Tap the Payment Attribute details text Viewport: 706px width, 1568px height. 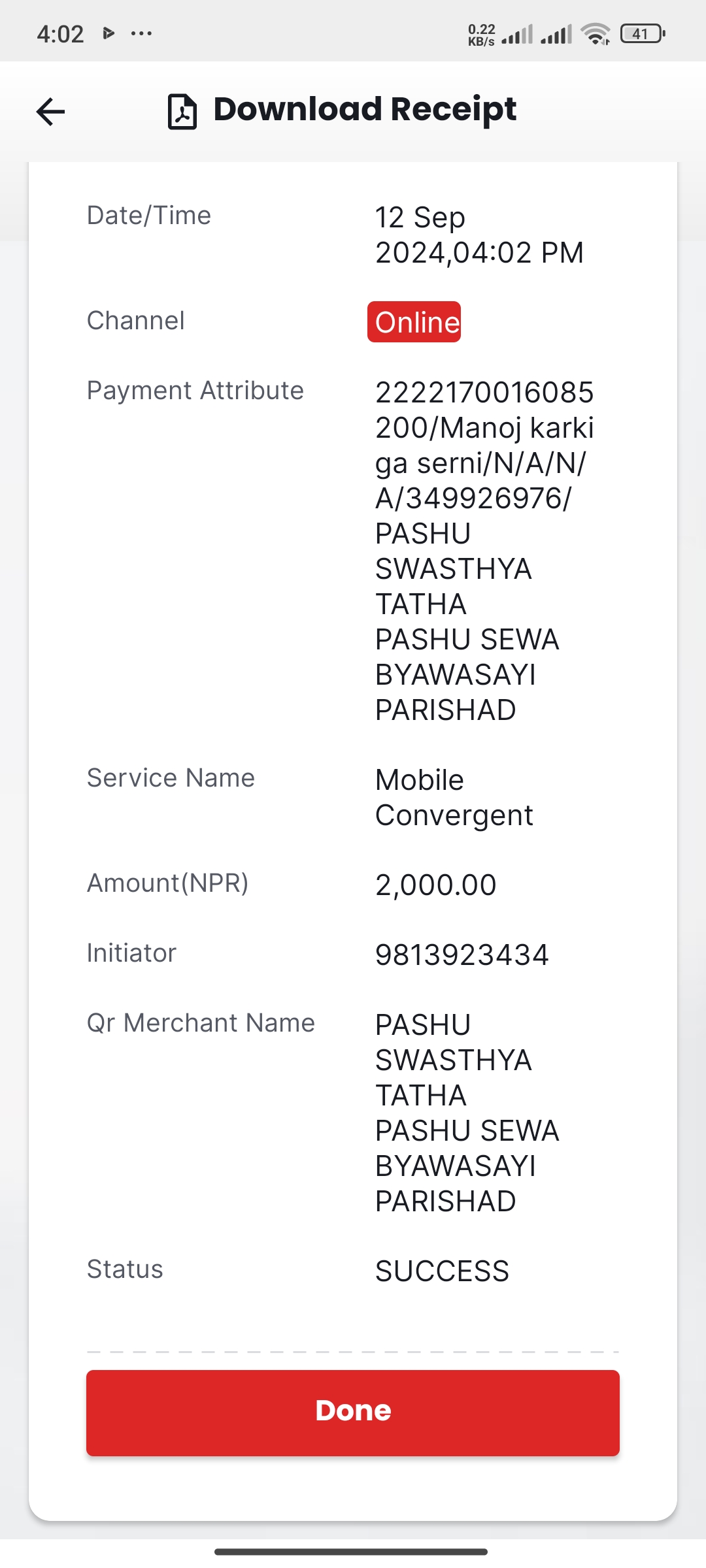click(x=484, y=551)
